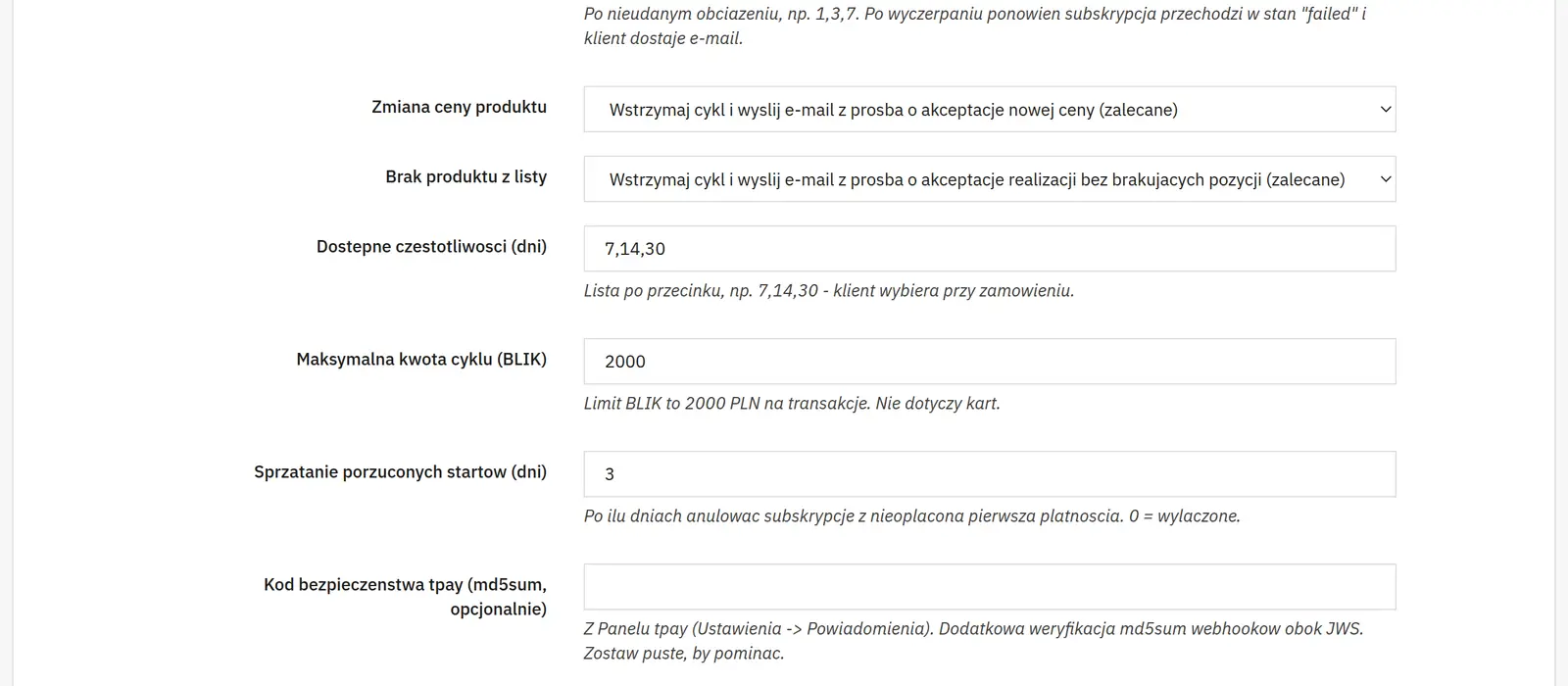The width and height of the screenshot is (1568, 686).
Task: Click the 'Po nieudanym obciazeniu' help text at top
Action: point(975,26)
